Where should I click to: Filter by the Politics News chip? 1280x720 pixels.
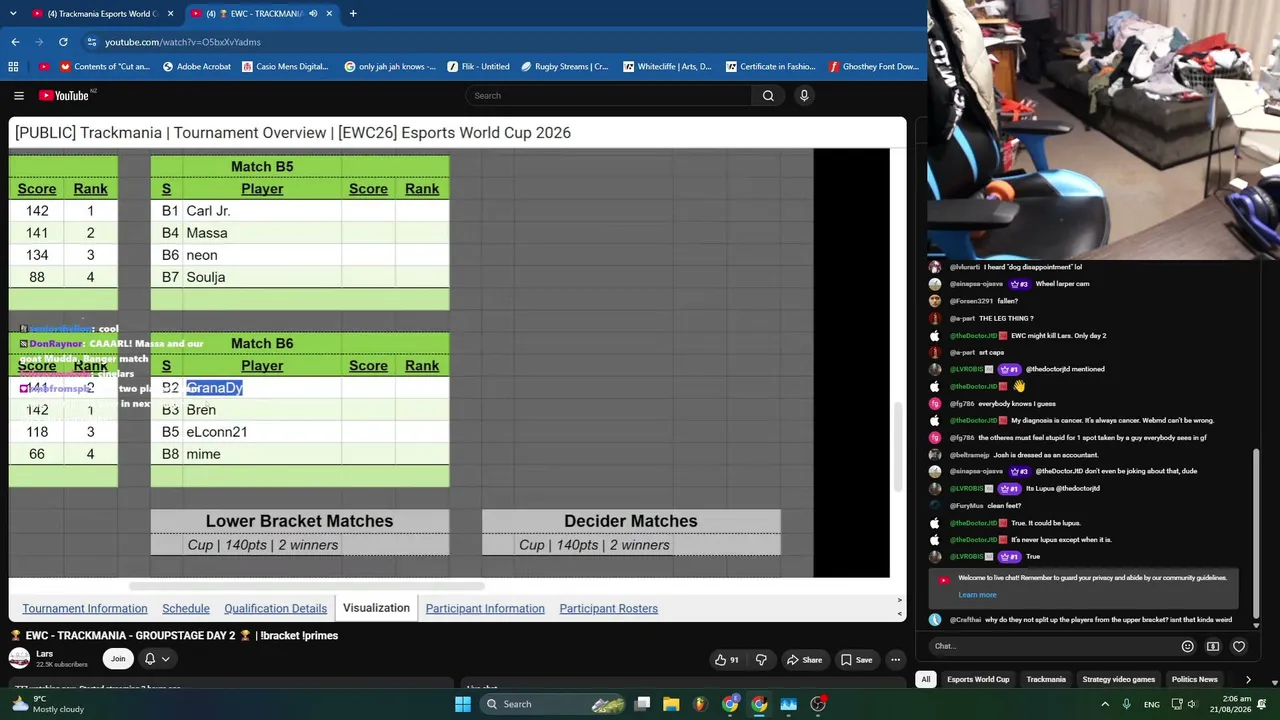[1194, 680]
